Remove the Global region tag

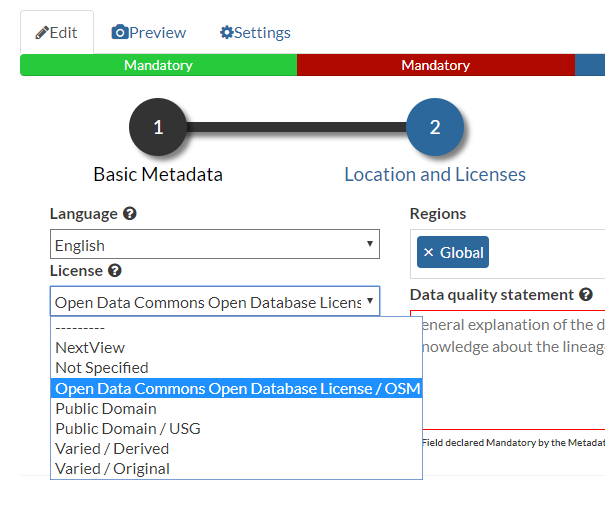(x=429, y=252)
